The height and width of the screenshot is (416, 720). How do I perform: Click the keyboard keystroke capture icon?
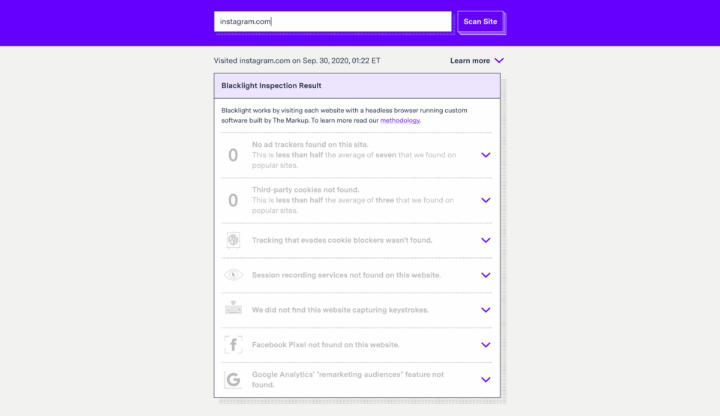pos(233,308)
